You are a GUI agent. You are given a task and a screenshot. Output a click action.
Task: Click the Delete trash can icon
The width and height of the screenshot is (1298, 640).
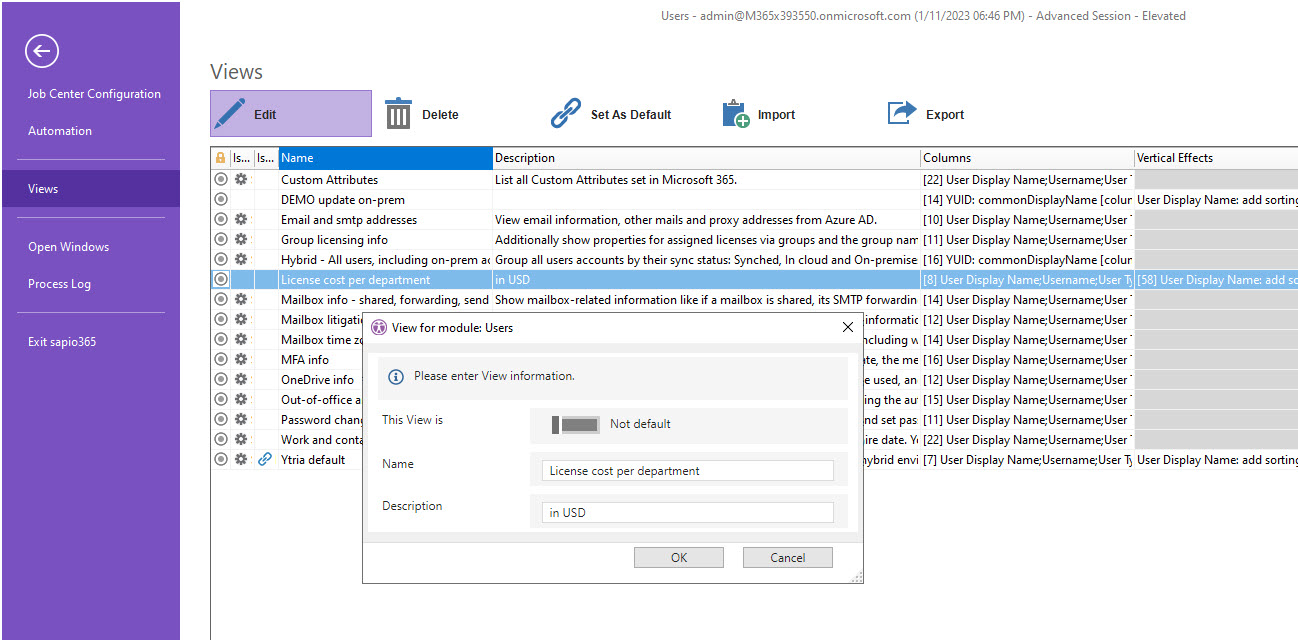398,114
